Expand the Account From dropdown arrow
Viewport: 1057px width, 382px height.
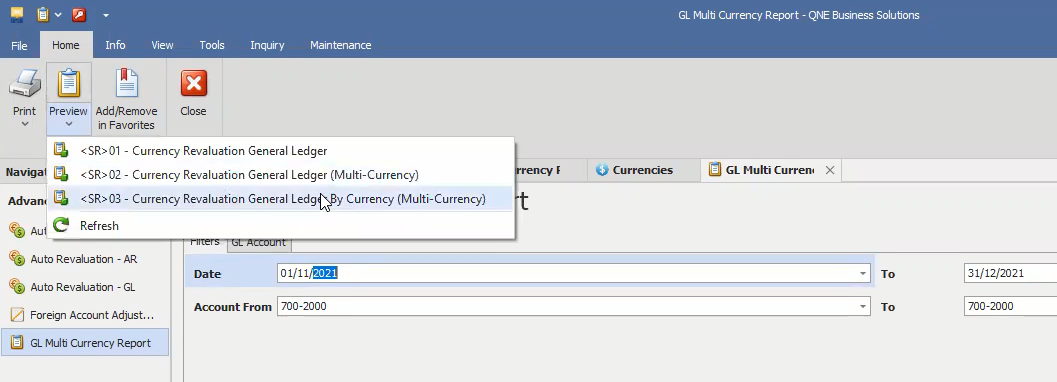(x=863, y=307)
